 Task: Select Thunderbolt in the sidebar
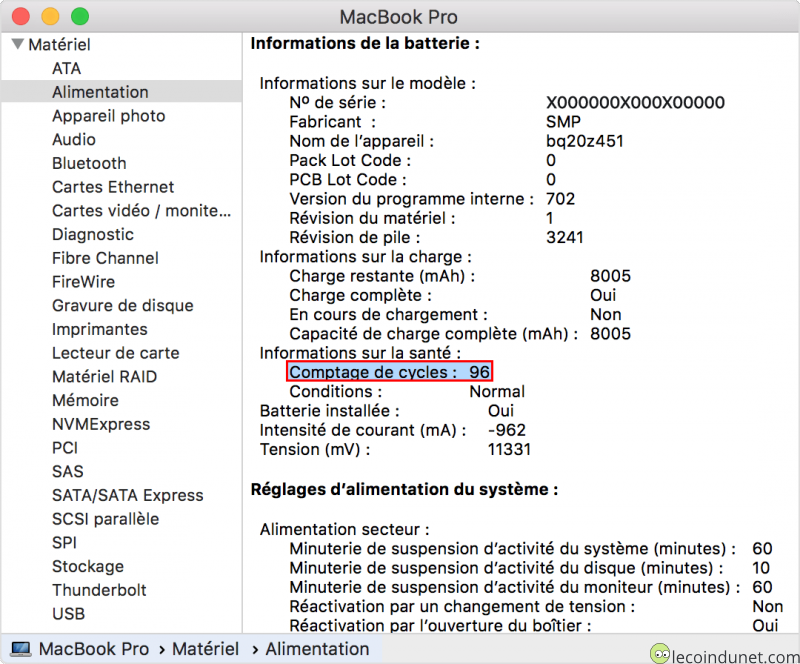[99, 590]
